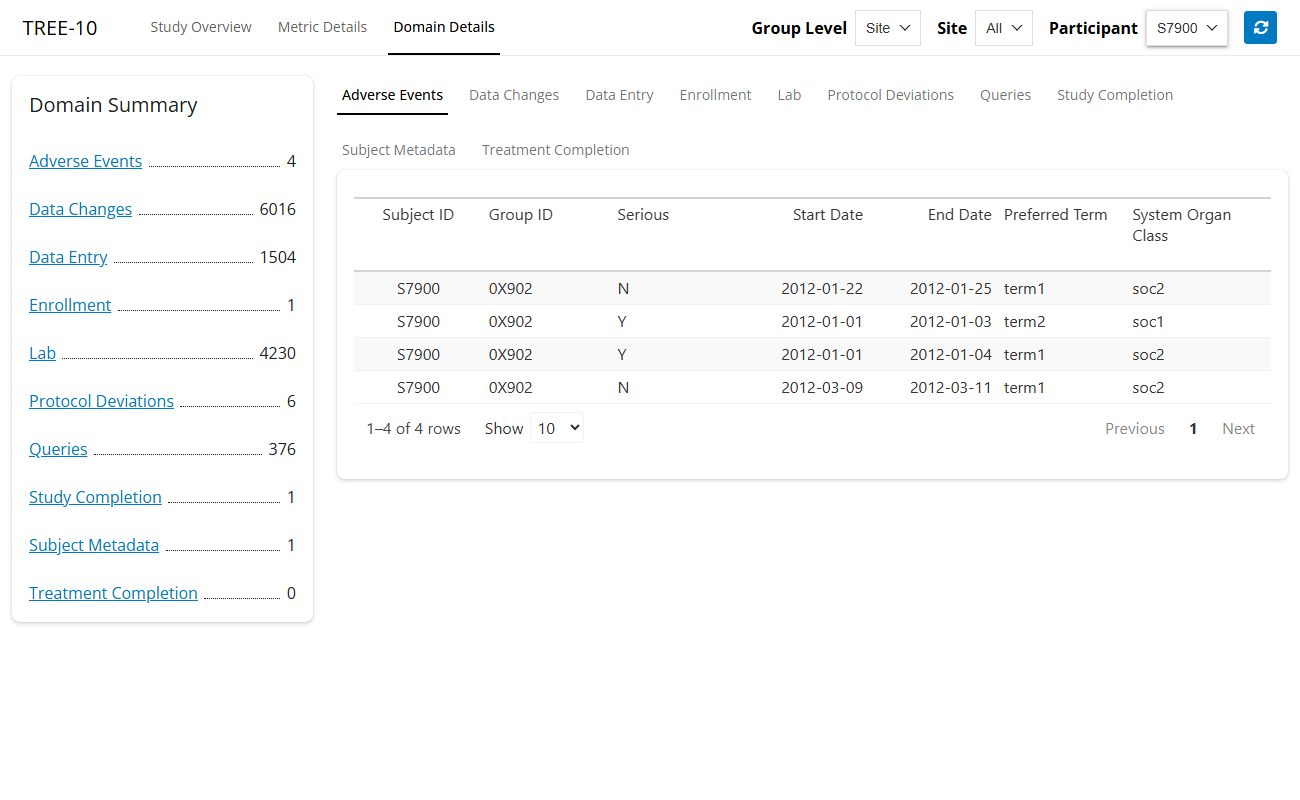Sort by the Start Date column header
The image size is (1300, 800).
click(x=827, y=215)
